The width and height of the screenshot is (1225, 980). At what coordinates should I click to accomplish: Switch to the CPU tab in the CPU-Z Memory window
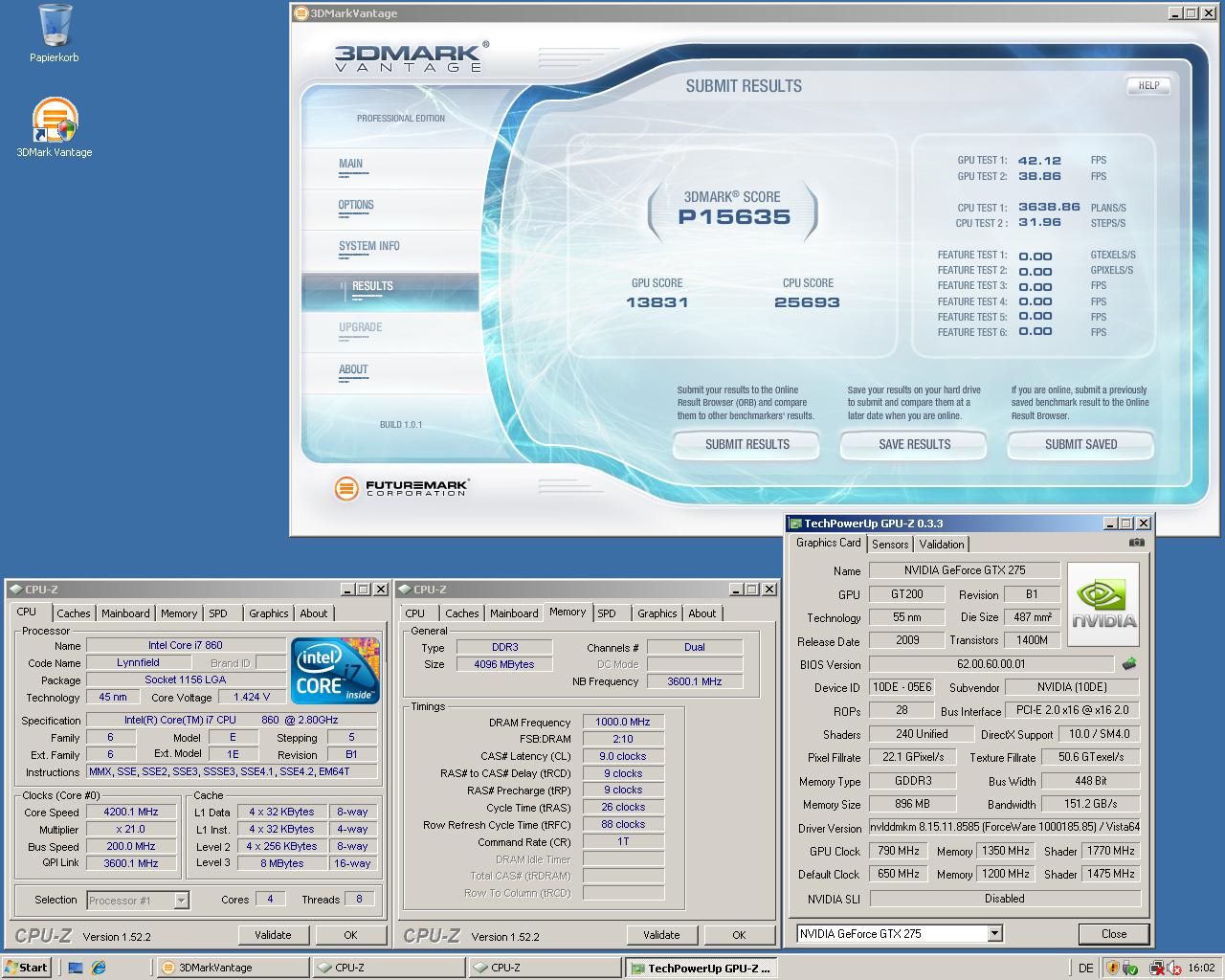pyautogui.click(x=415, y=613)
